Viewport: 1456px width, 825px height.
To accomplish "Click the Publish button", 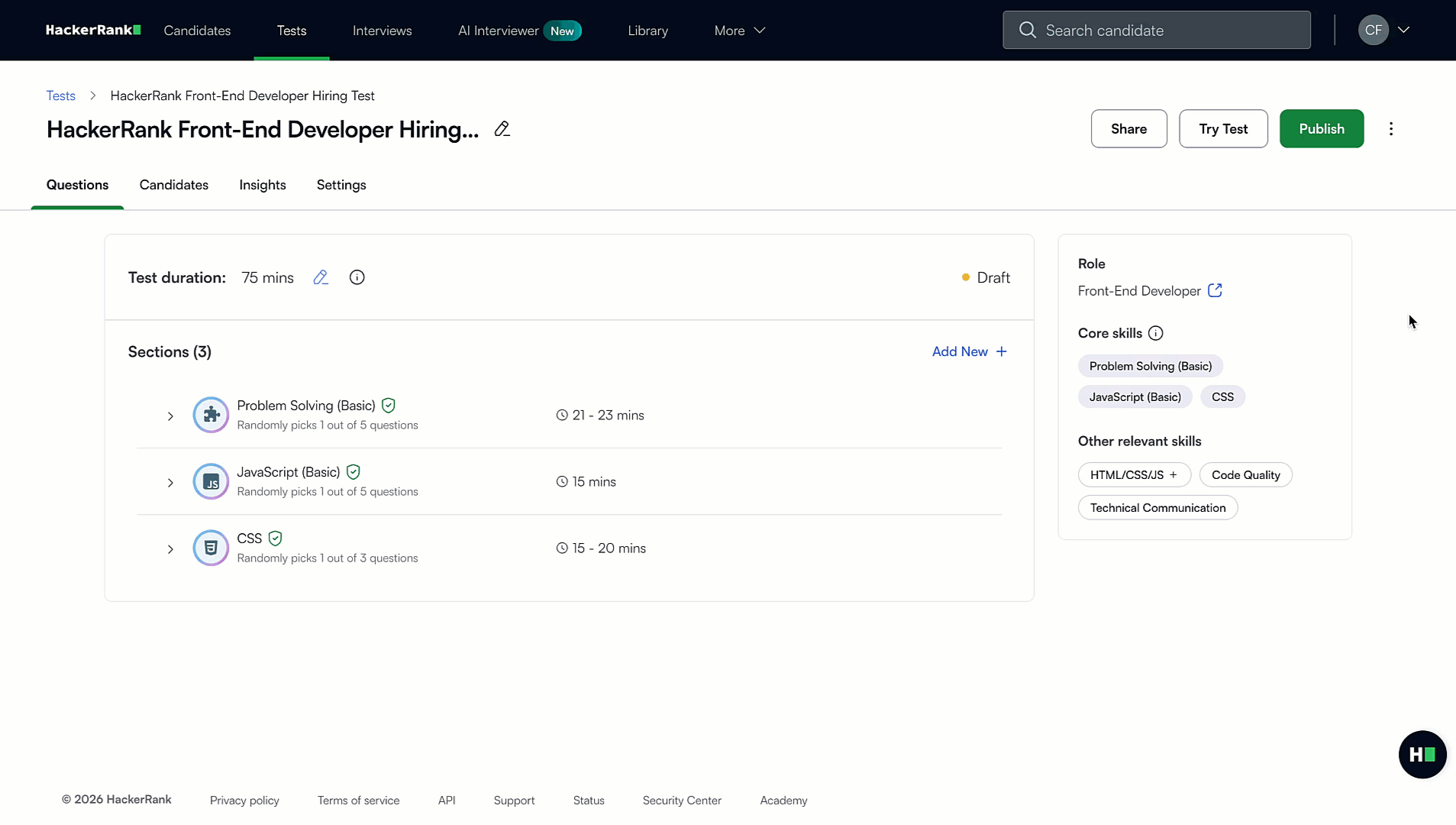I will click(1322, 128).
